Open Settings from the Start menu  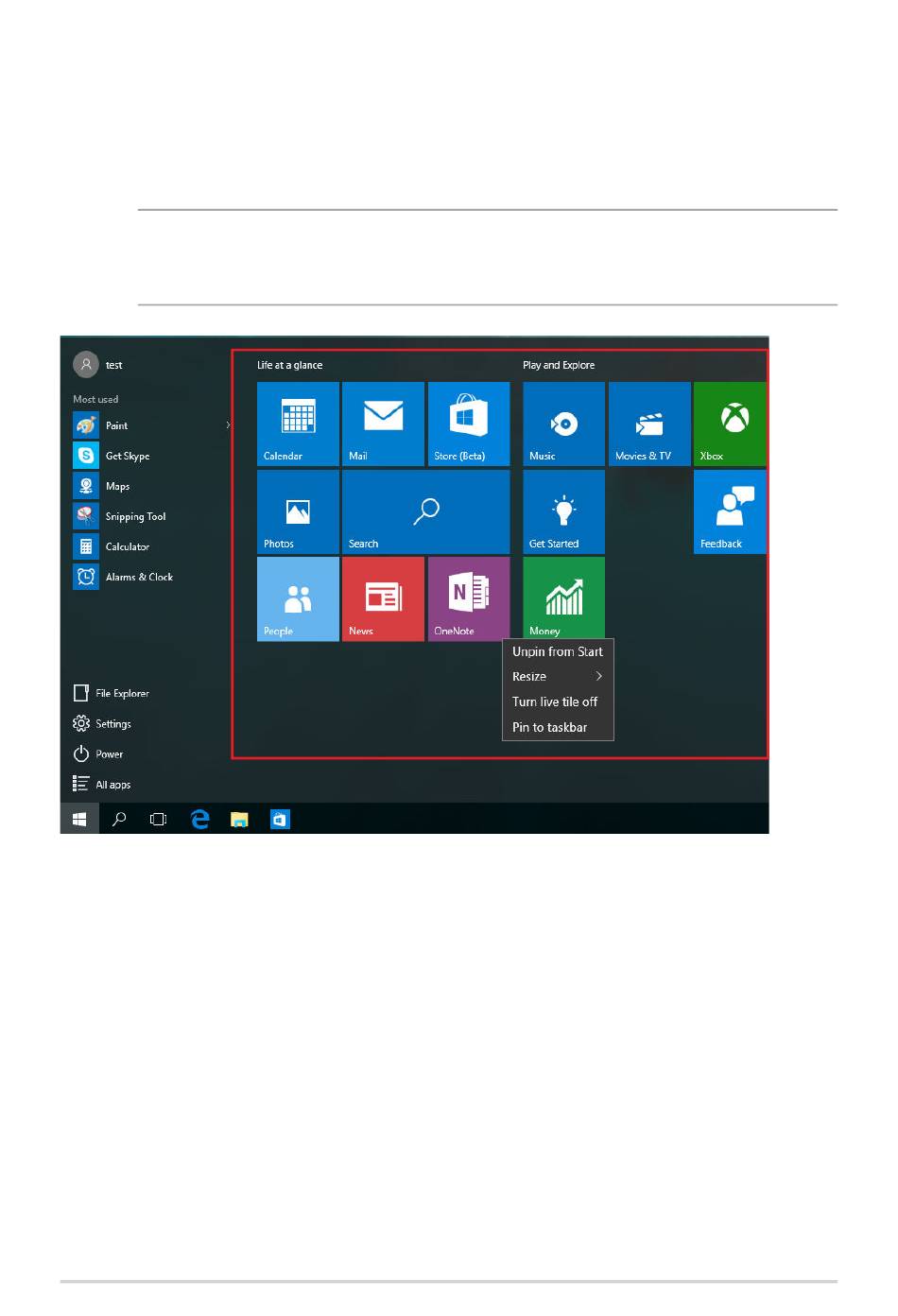(102, 723)
